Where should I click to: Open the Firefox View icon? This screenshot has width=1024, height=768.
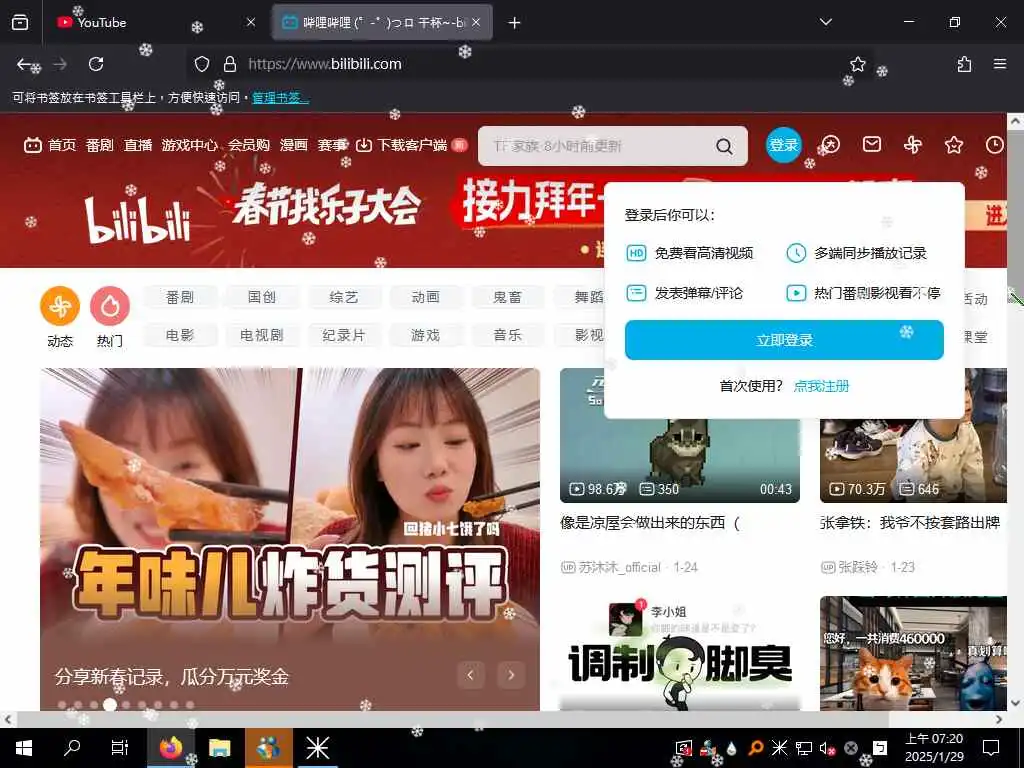point(20,22)
